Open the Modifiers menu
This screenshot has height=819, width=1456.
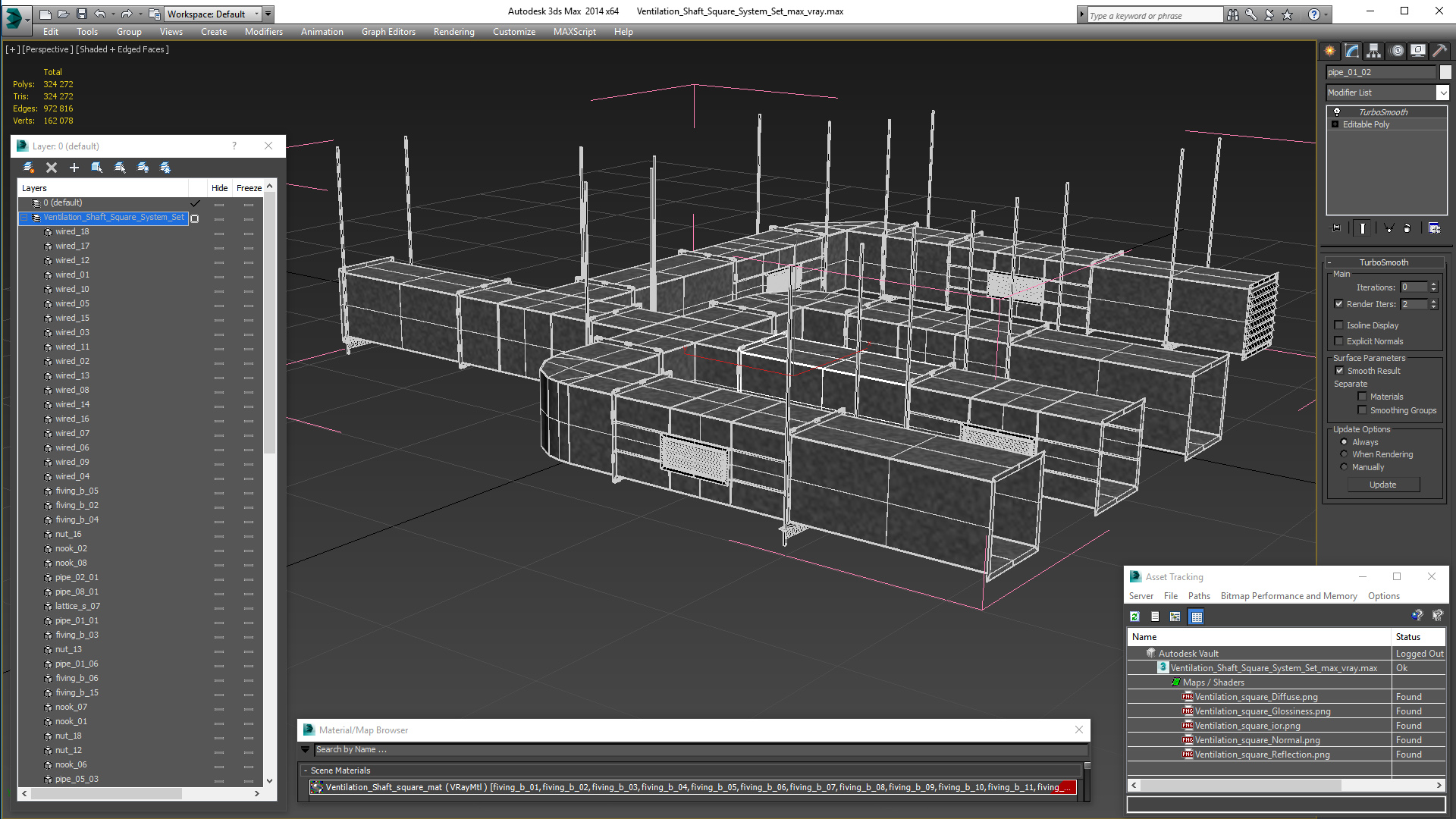[263, 32]
